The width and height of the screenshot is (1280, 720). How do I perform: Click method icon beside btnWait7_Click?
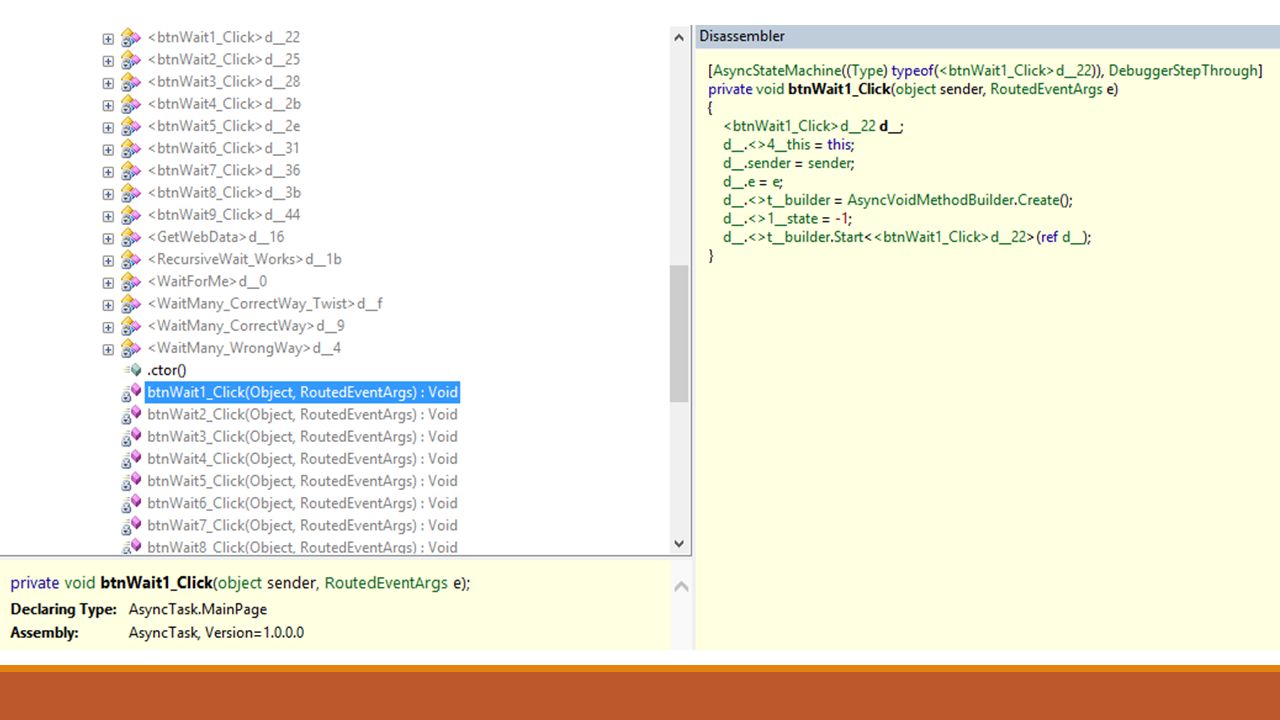pos(132,525)
